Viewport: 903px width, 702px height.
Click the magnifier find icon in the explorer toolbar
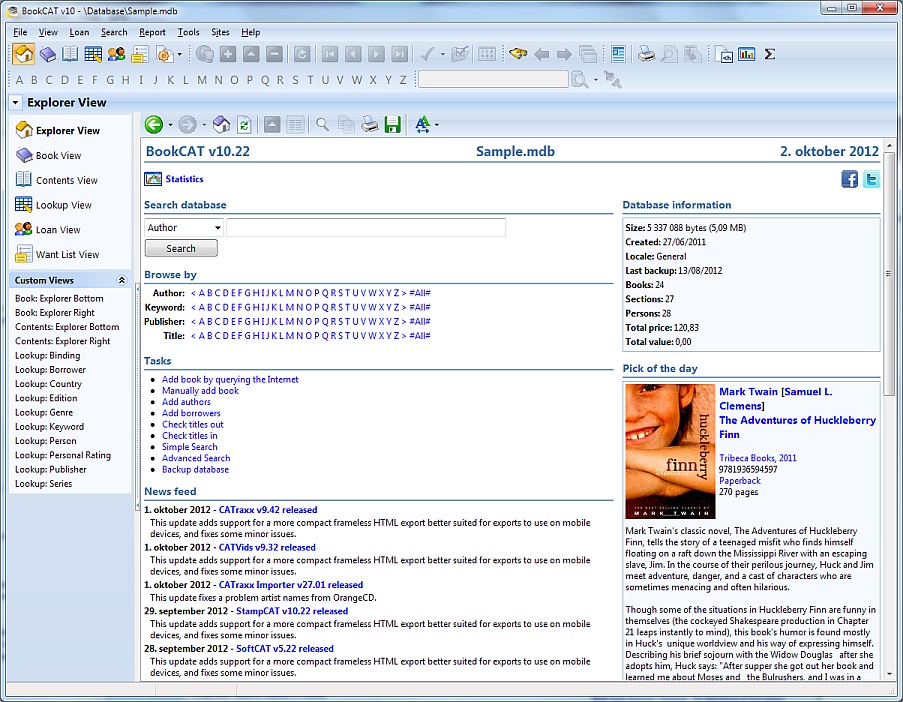[322, 124]
